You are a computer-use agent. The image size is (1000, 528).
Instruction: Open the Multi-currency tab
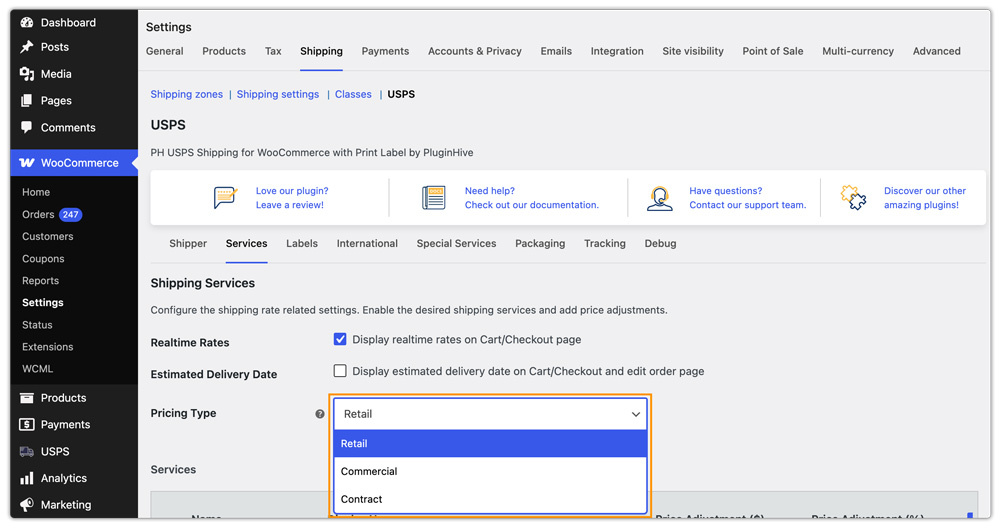pyautogui.click(x=858, y=51)
